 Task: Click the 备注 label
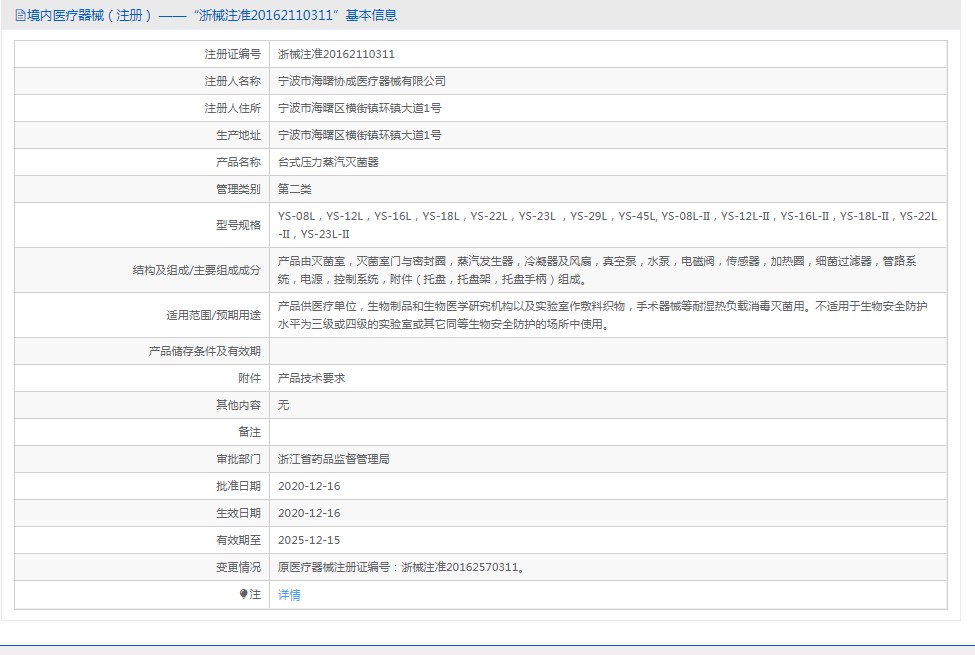[x=249, y=432]
